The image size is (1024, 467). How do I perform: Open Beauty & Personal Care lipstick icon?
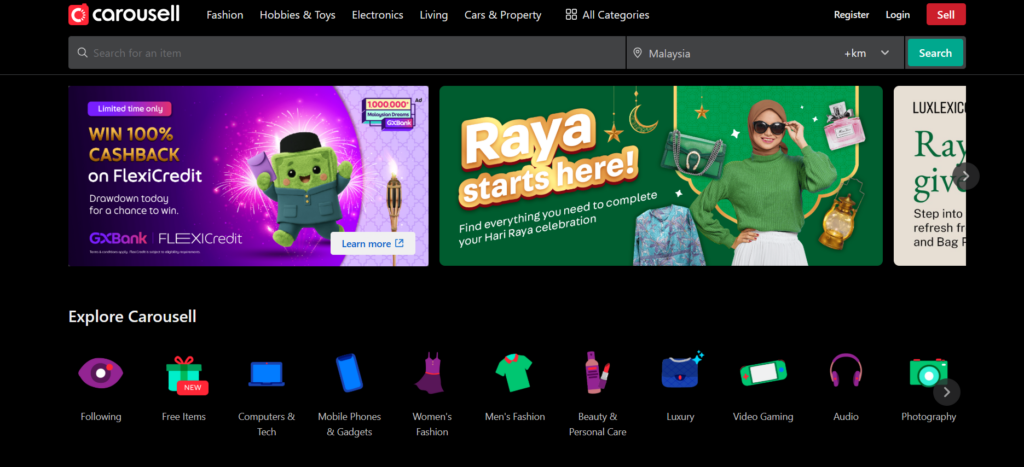tap(597, 373)
